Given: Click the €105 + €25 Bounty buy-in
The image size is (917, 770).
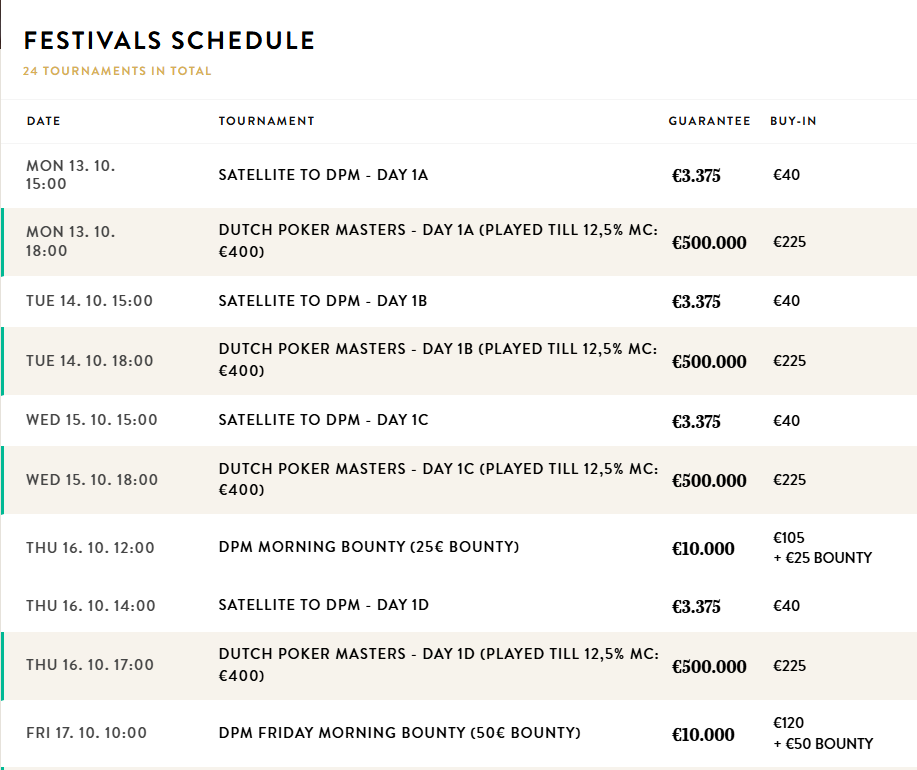Looking at the screenshot, I should pos(822,548).
